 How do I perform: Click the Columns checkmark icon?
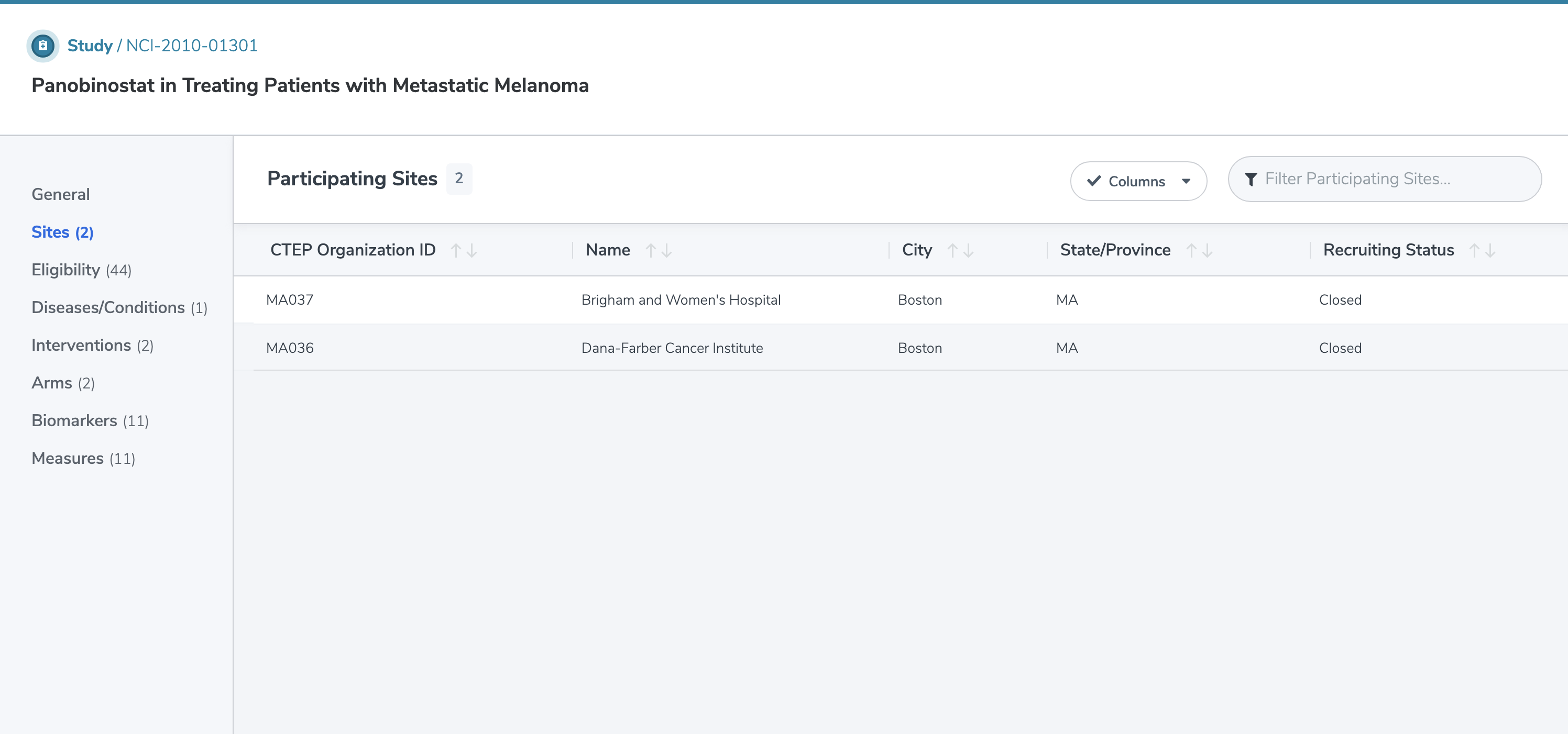(x=1094, y=181)
